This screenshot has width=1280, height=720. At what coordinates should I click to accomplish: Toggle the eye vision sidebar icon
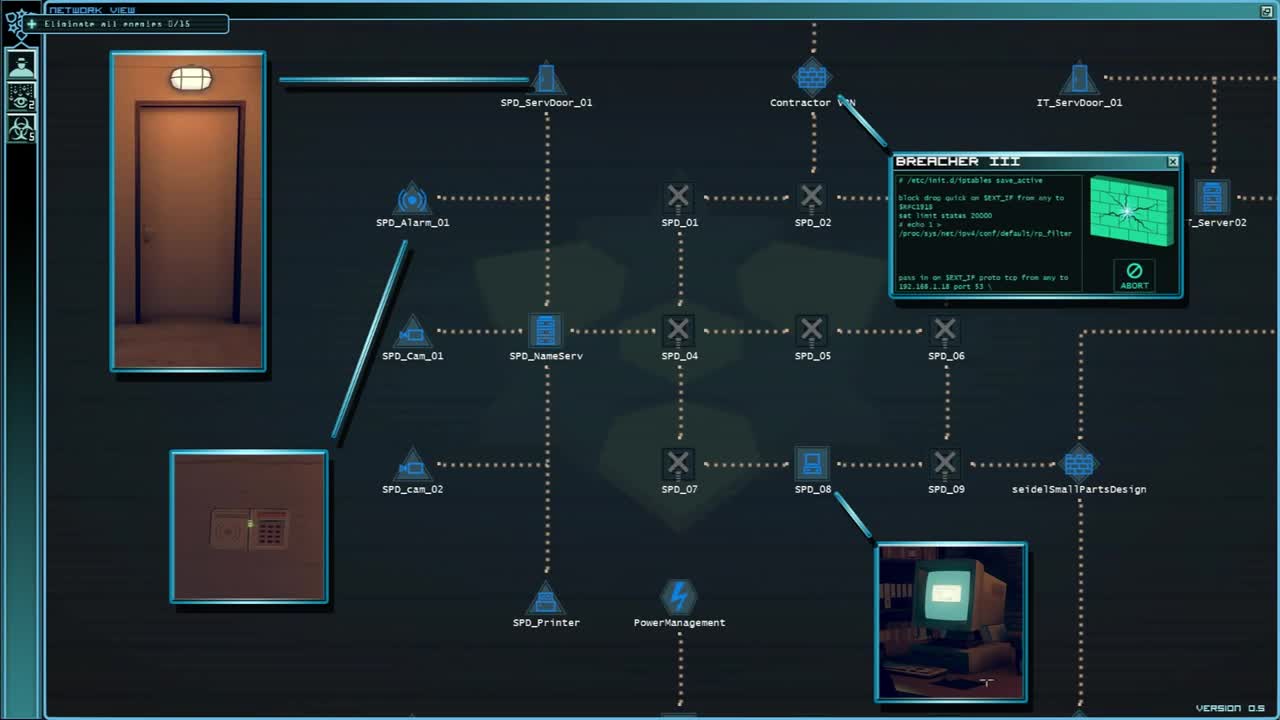(21, 96)
